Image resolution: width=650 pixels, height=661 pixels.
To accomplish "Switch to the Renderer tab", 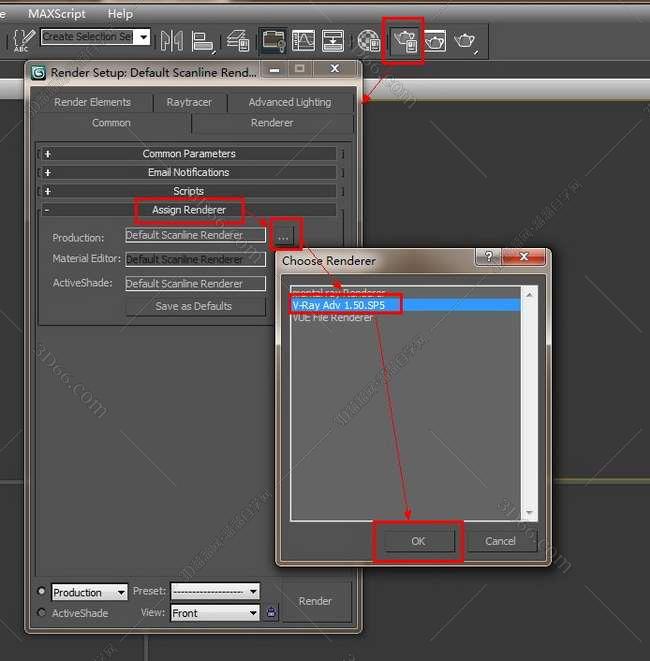I will click(x=272, y=123).
